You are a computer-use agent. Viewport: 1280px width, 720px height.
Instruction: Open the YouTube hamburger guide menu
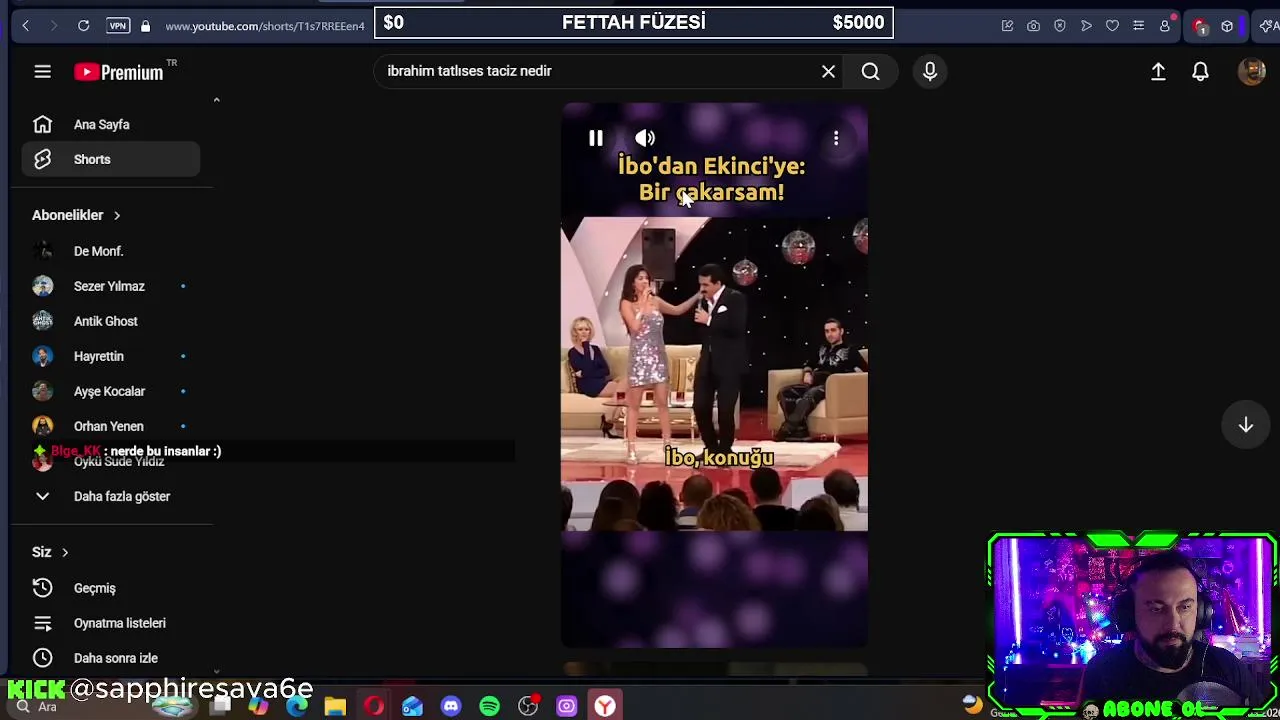click(42, 72)
